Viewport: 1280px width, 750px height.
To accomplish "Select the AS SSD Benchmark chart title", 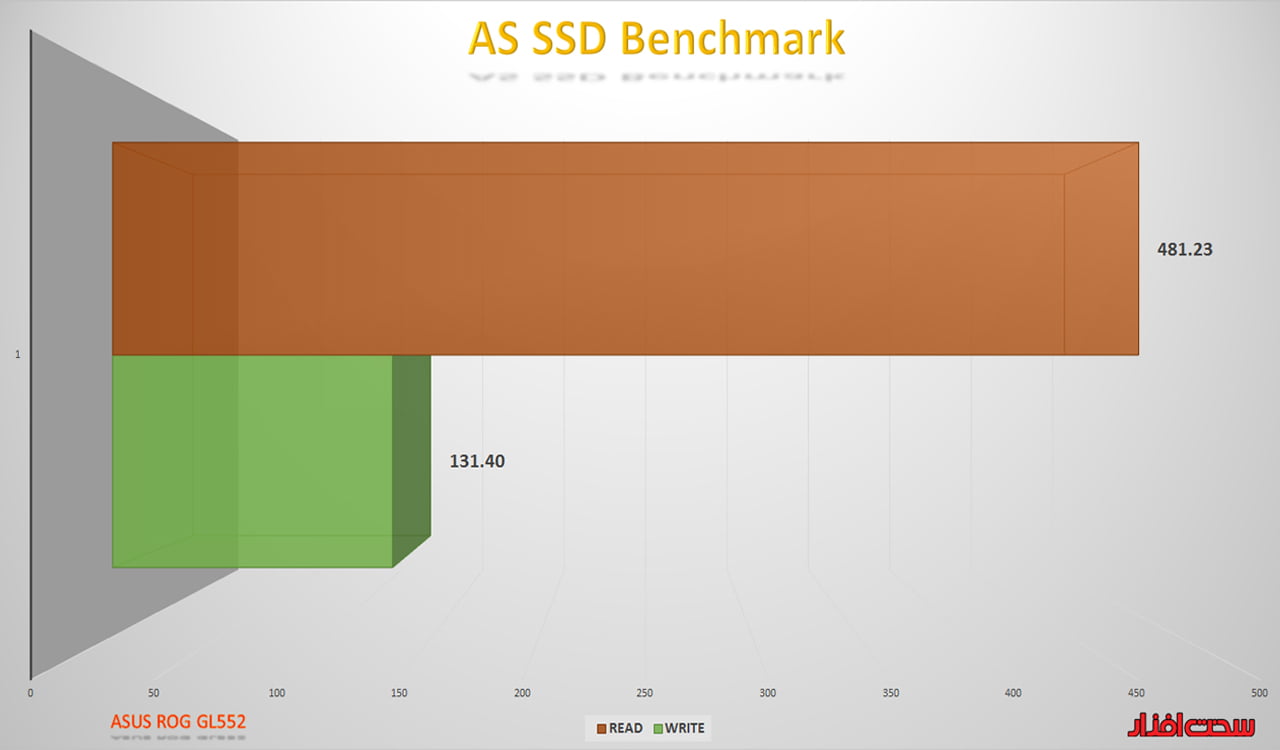I will point(657,39).
